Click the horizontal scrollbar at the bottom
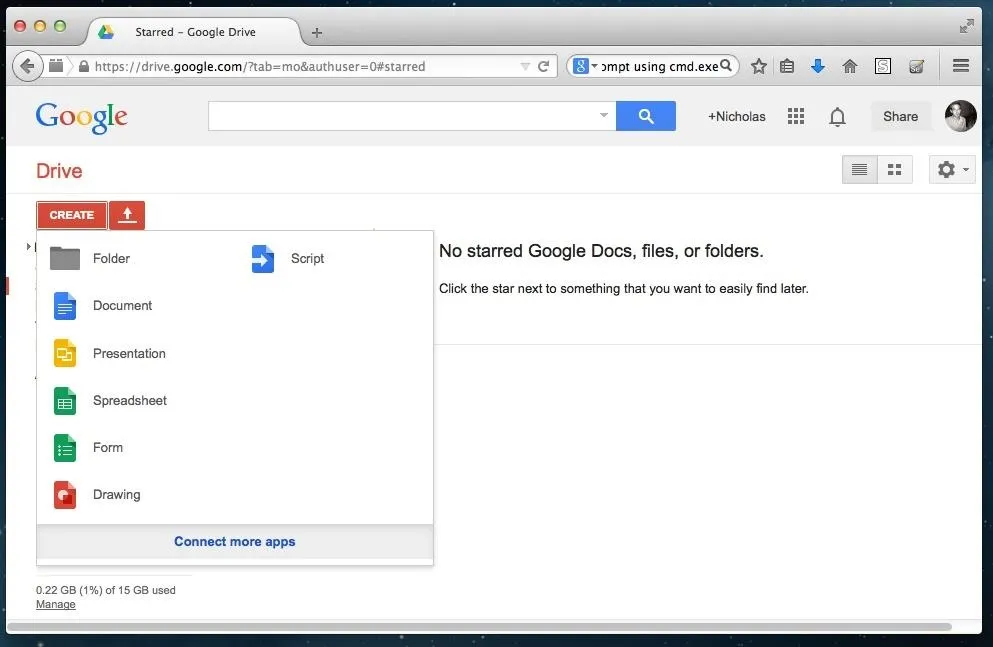993x647 pixels. click(479, 627)
